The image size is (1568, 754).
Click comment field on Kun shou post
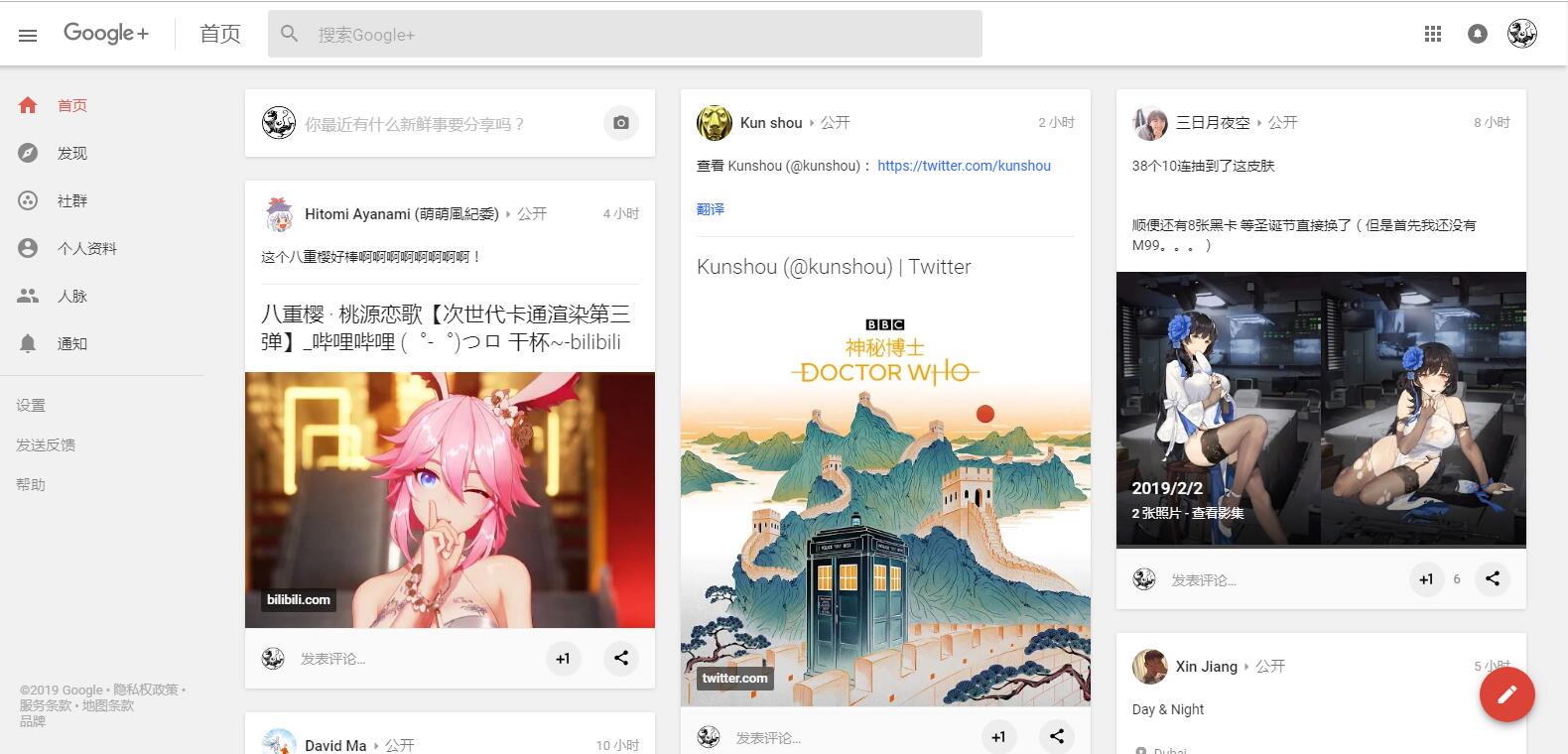point(768,737)
